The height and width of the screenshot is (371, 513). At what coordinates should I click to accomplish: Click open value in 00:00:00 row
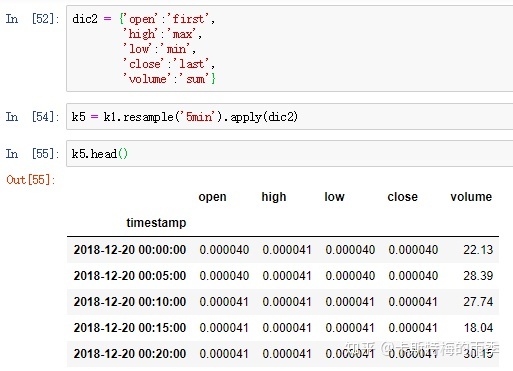click(224, 250)
